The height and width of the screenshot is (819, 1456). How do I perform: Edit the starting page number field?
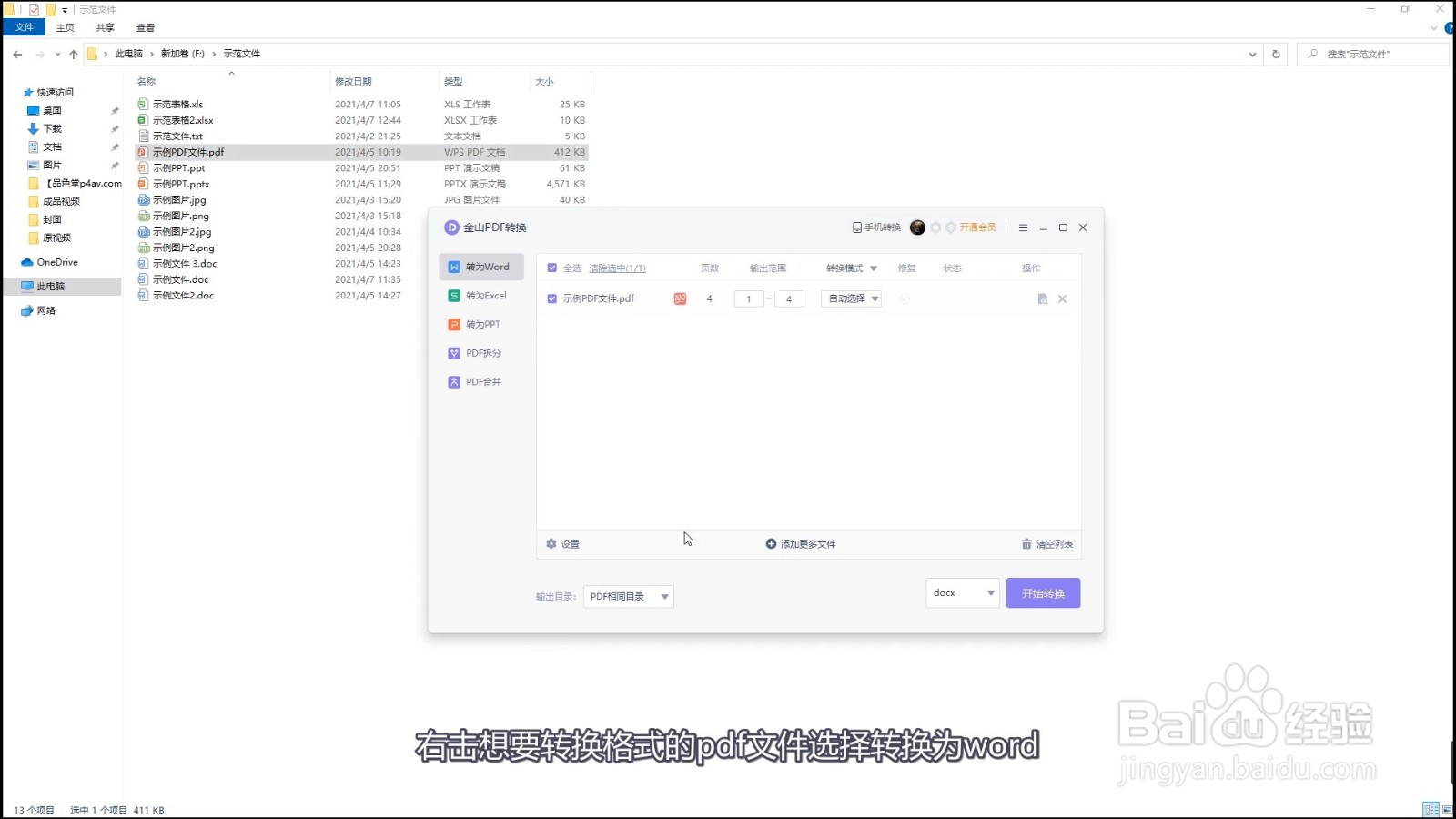click(x=748, y=298)
